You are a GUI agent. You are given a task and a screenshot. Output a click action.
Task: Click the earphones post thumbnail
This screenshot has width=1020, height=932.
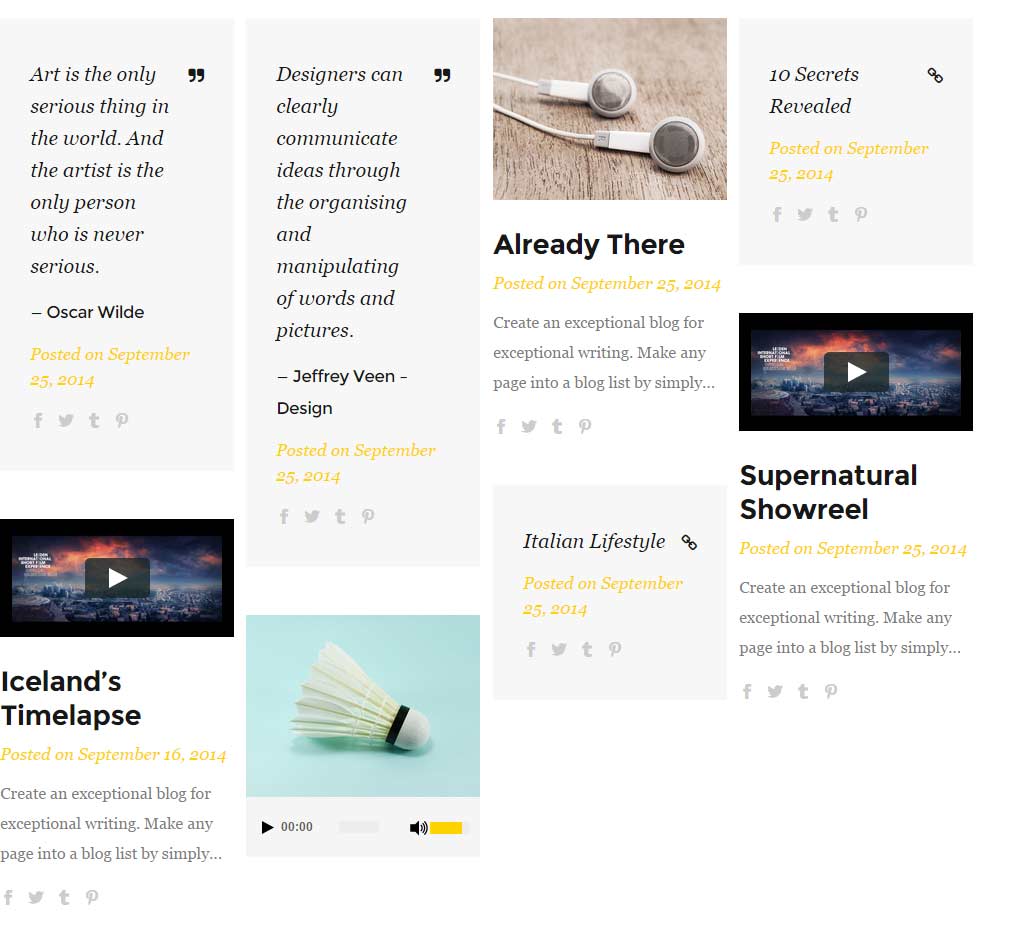(x=610, y=109)
